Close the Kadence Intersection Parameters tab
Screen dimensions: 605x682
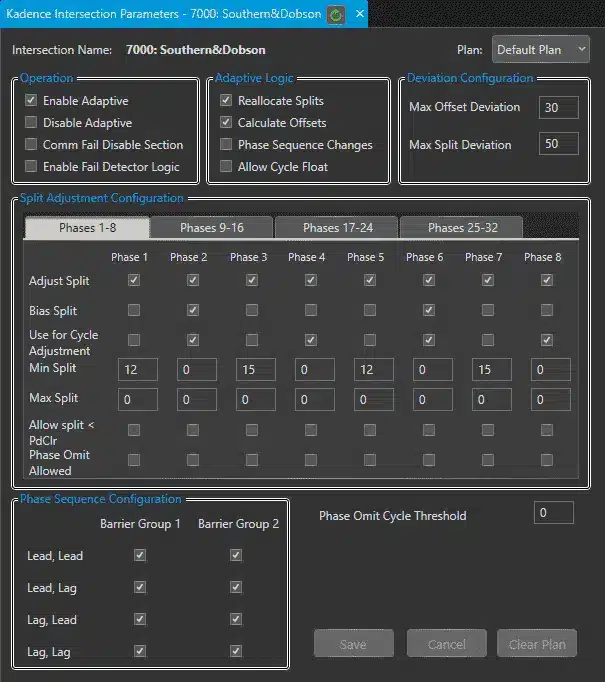coord(358,15)
